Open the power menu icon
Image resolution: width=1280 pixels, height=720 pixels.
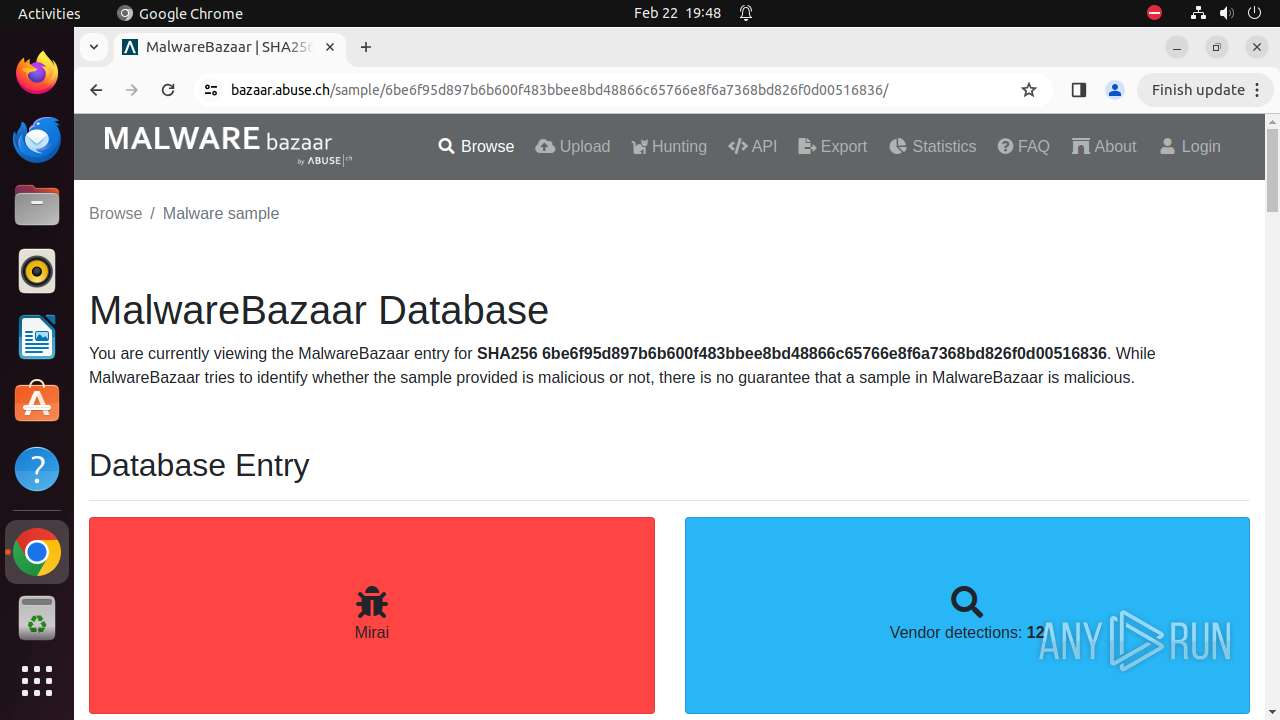(1254, 13)
